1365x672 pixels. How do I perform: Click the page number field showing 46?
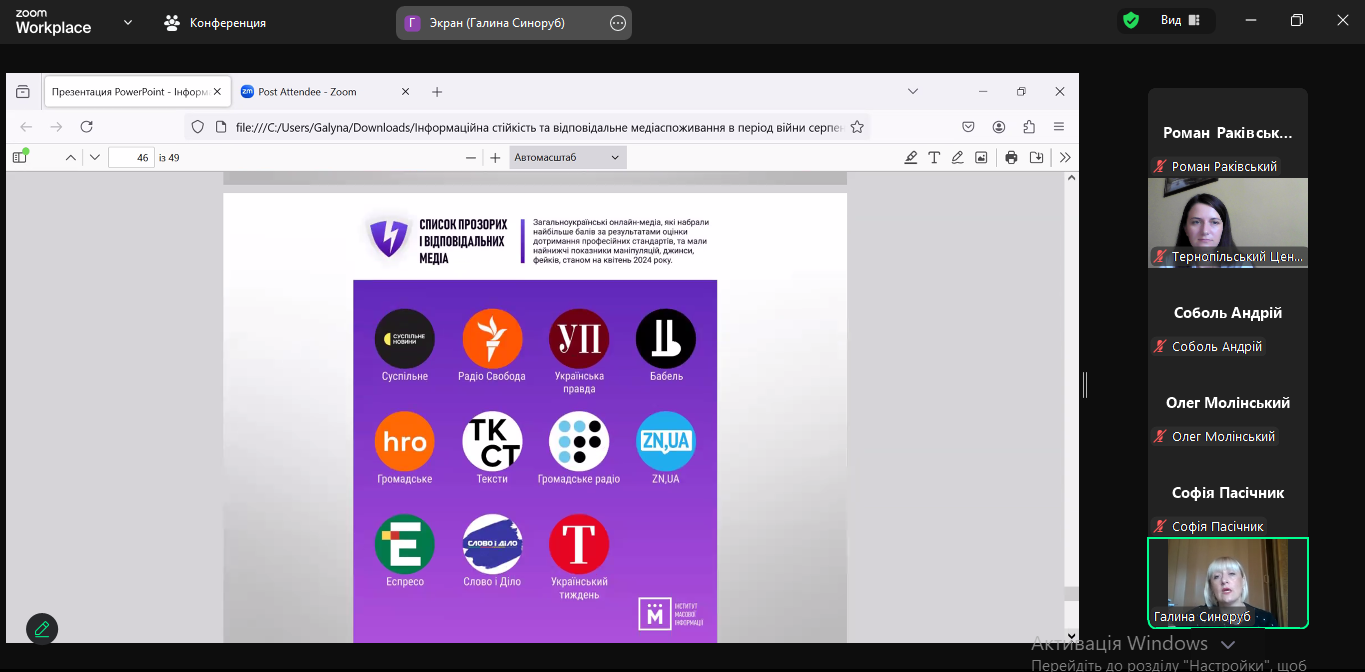pos(131,157)
